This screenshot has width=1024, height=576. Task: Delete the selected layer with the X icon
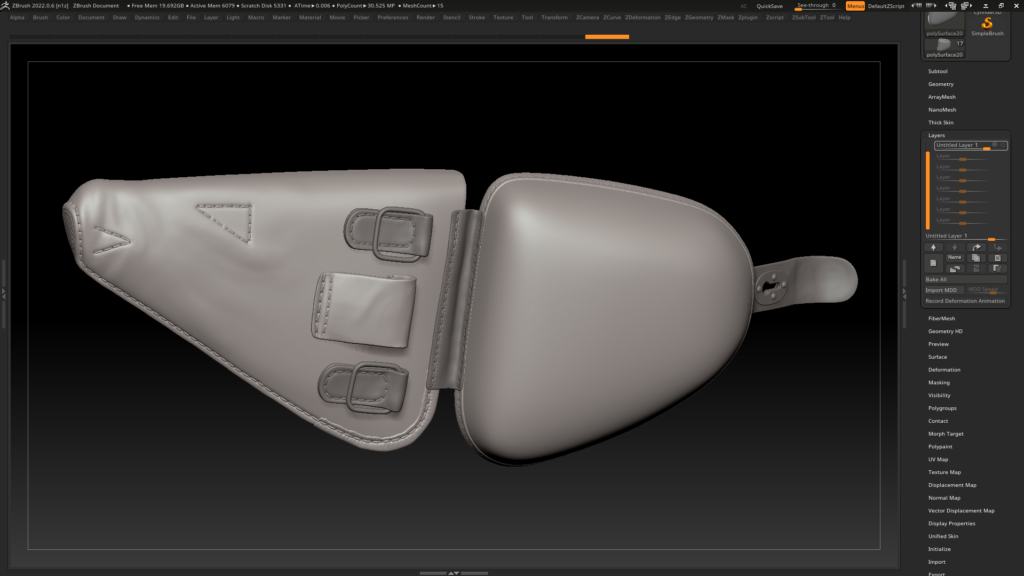tap(997, 258)
